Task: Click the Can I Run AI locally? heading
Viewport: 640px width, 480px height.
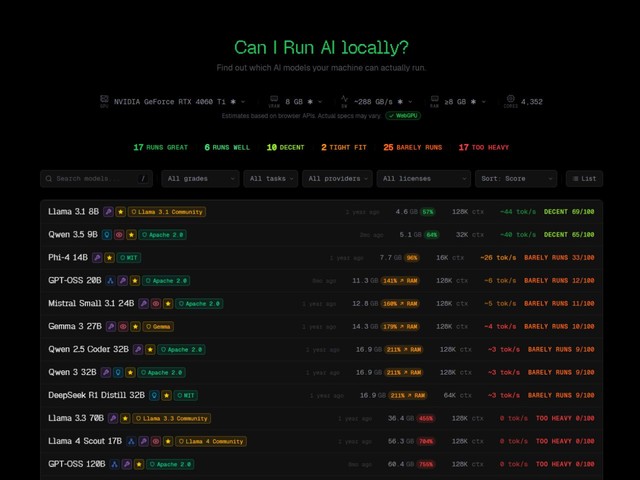Action: pyautogui.click(x=321, y=47)
